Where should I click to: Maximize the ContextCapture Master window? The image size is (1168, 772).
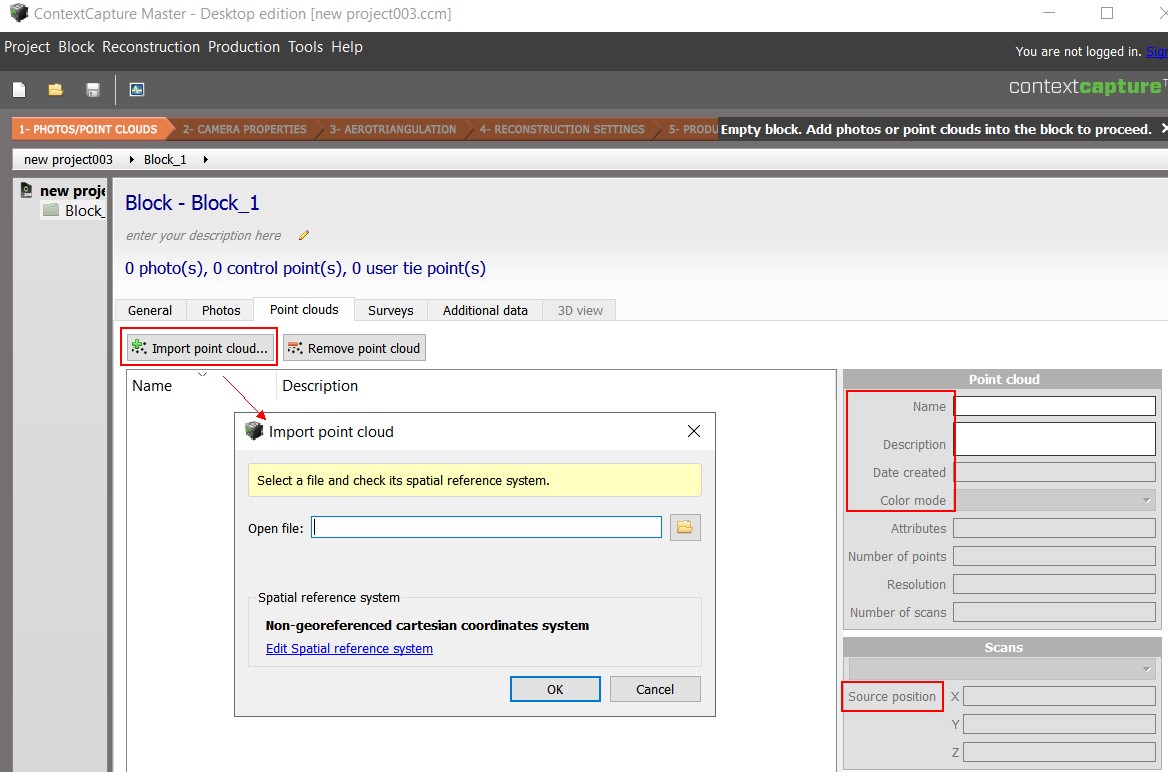[1107, 13]
